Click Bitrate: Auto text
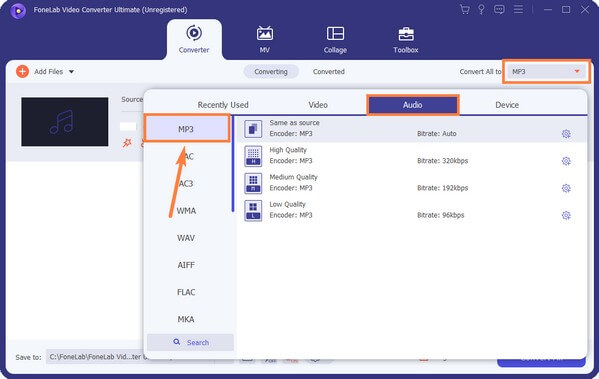Screen dimensions: 599x379 (x=437, y=134)
